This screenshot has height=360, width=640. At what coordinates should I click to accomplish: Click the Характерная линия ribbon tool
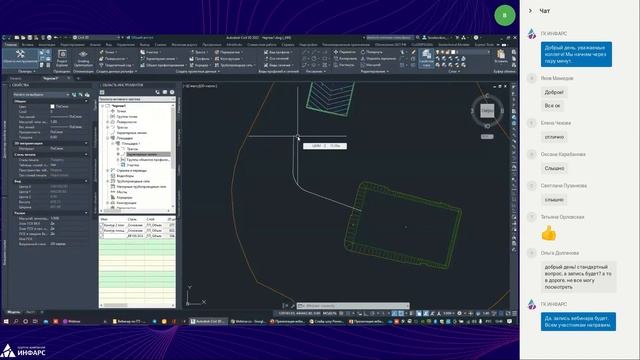pos(160,59)
